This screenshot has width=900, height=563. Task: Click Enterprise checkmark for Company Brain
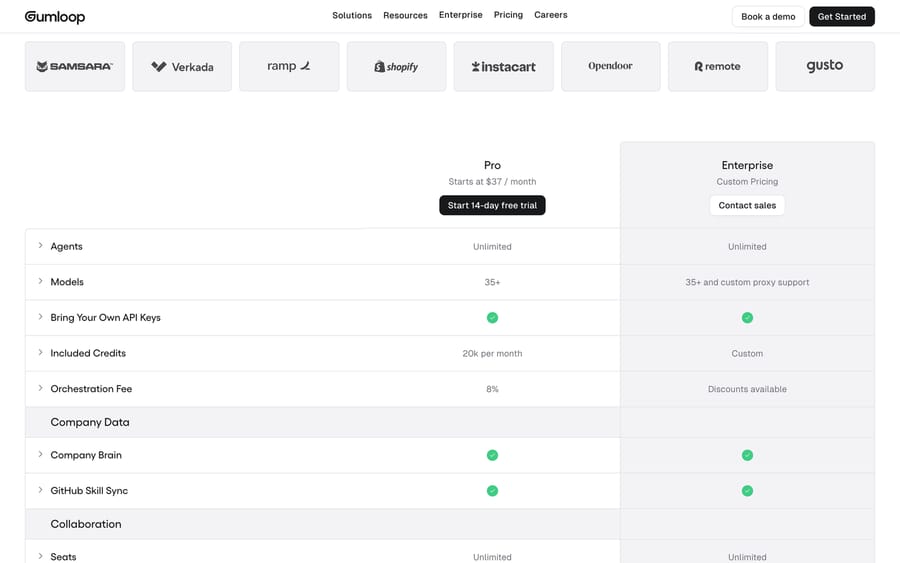[747, 455]
